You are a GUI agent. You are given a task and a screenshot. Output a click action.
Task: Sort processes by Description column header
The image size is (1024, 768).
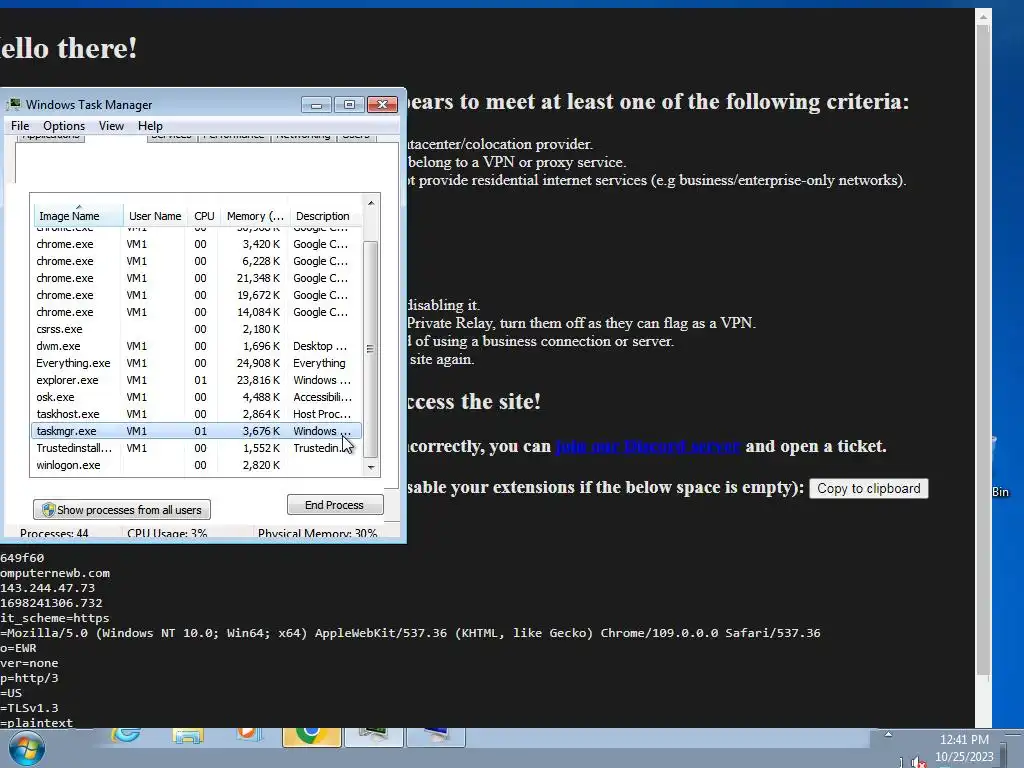click(323, 216)
